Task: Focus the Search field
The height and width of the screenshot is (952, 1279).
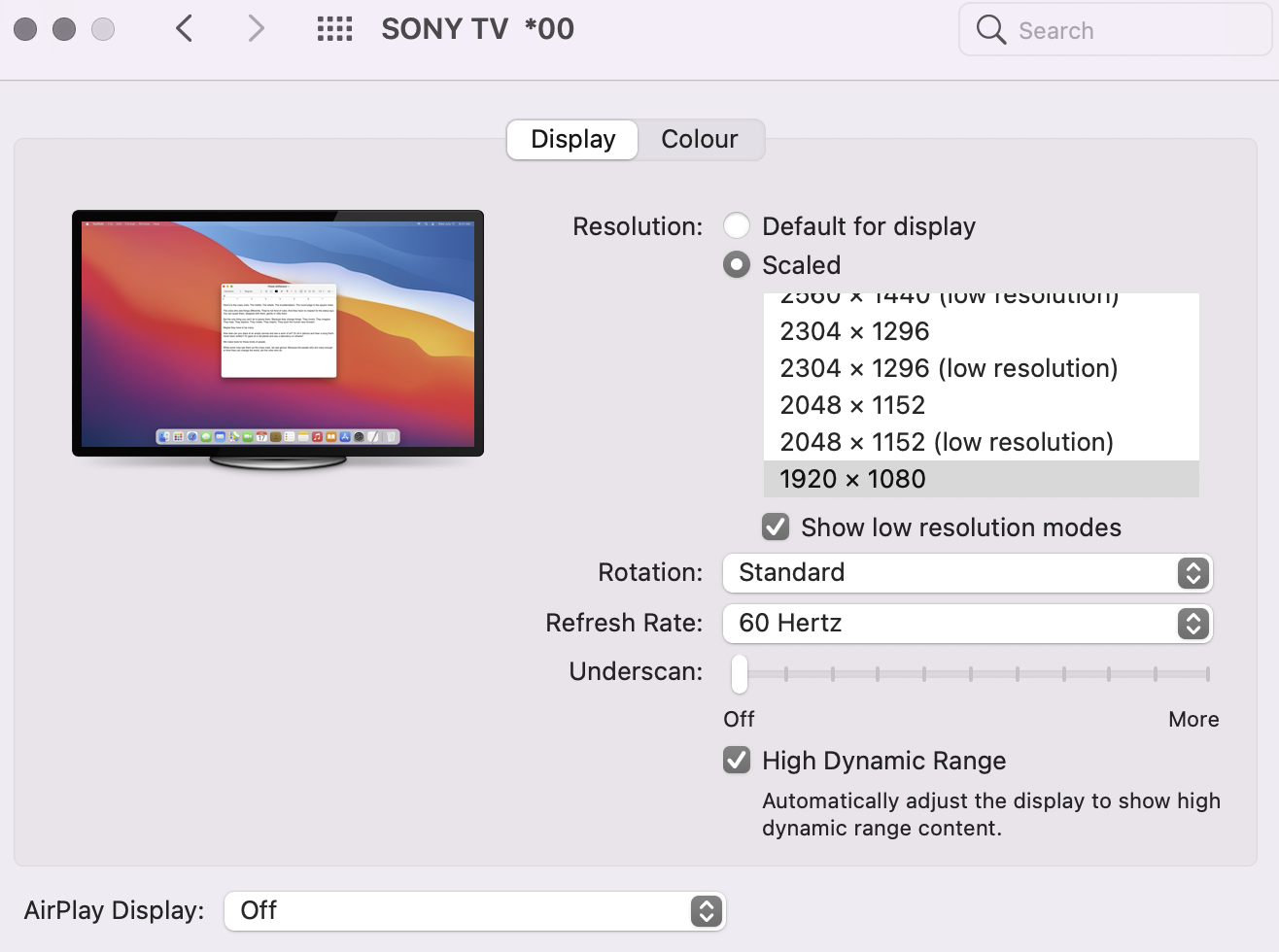Action: click(1115, 30)
